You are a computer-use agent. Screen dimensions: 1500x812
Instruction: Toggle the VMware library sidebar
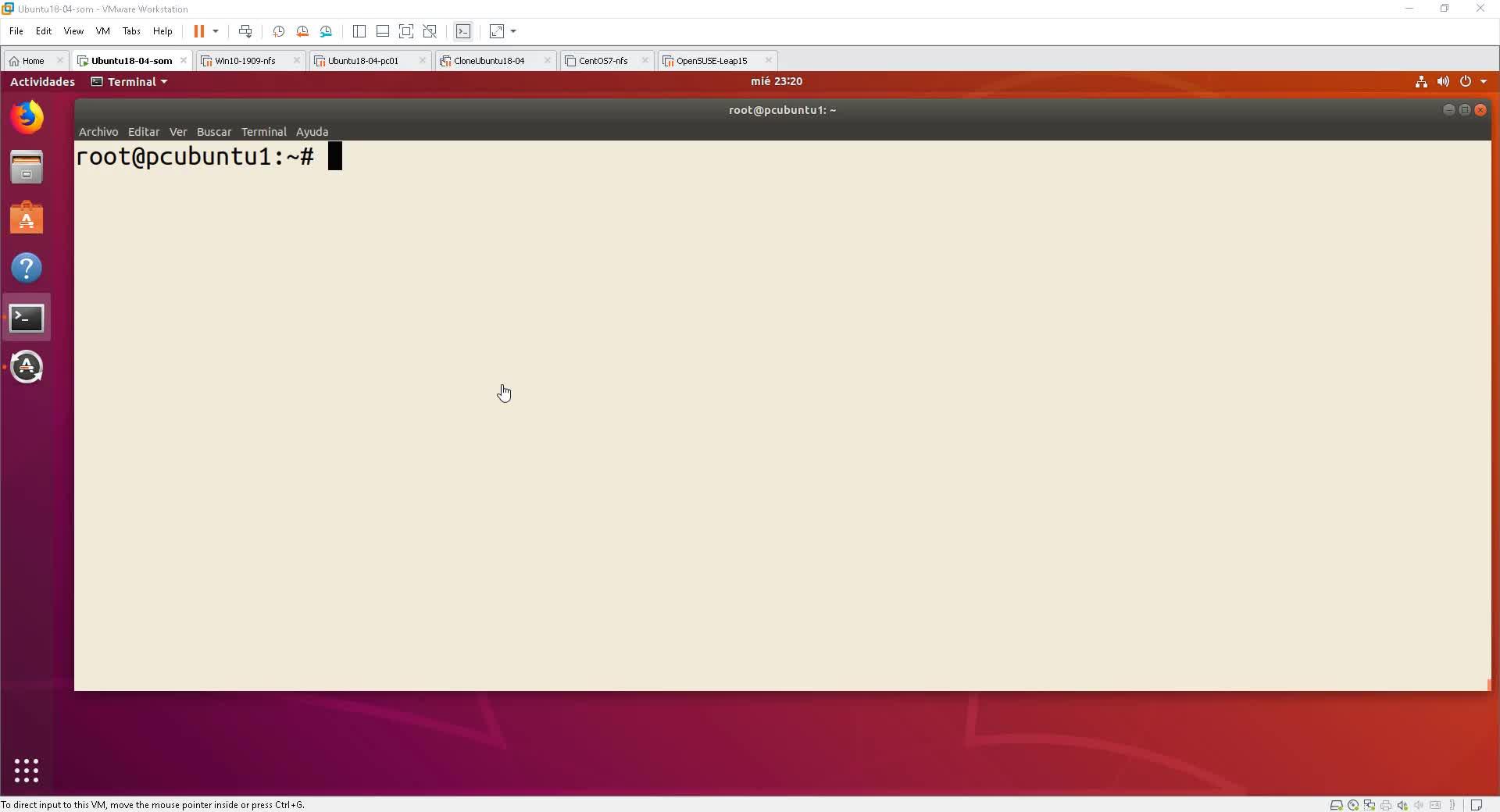tap(359, 31)
